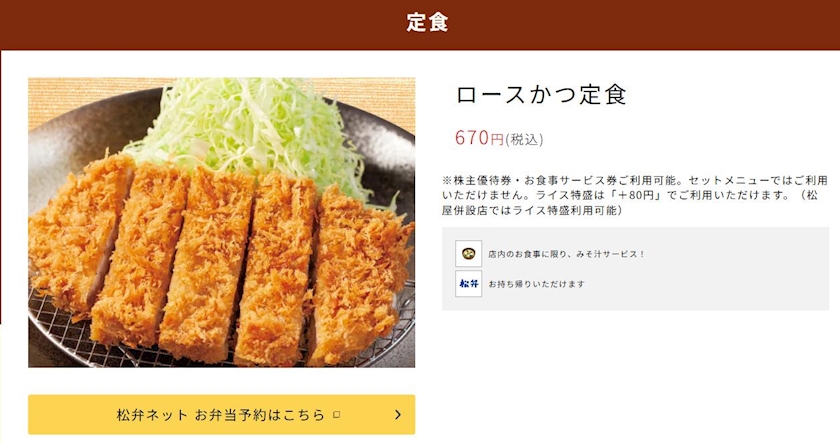Click the pork cutlet slices in the photo
Image resolution: width=840 pixels, height=444 pixels.
220,260
